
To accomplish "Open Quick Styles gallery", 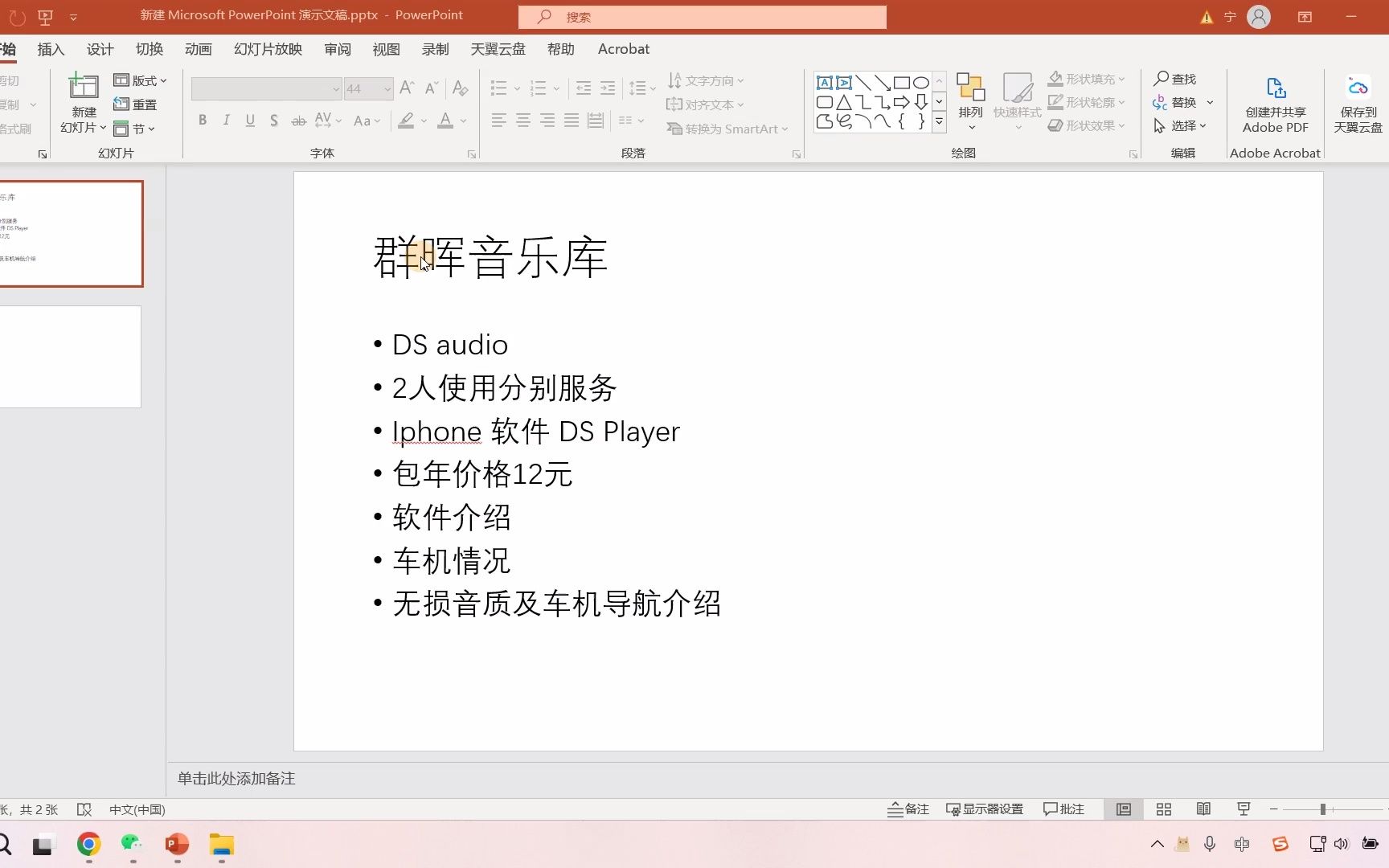I will click(x=1017, y=103).
